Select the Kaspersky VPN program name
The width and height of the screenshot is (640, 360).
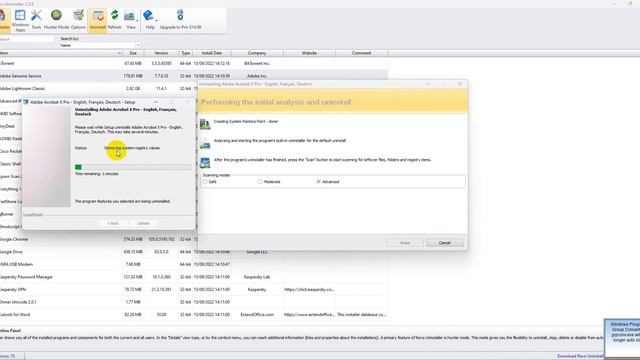pyautogui.click(x=13, y=289)
